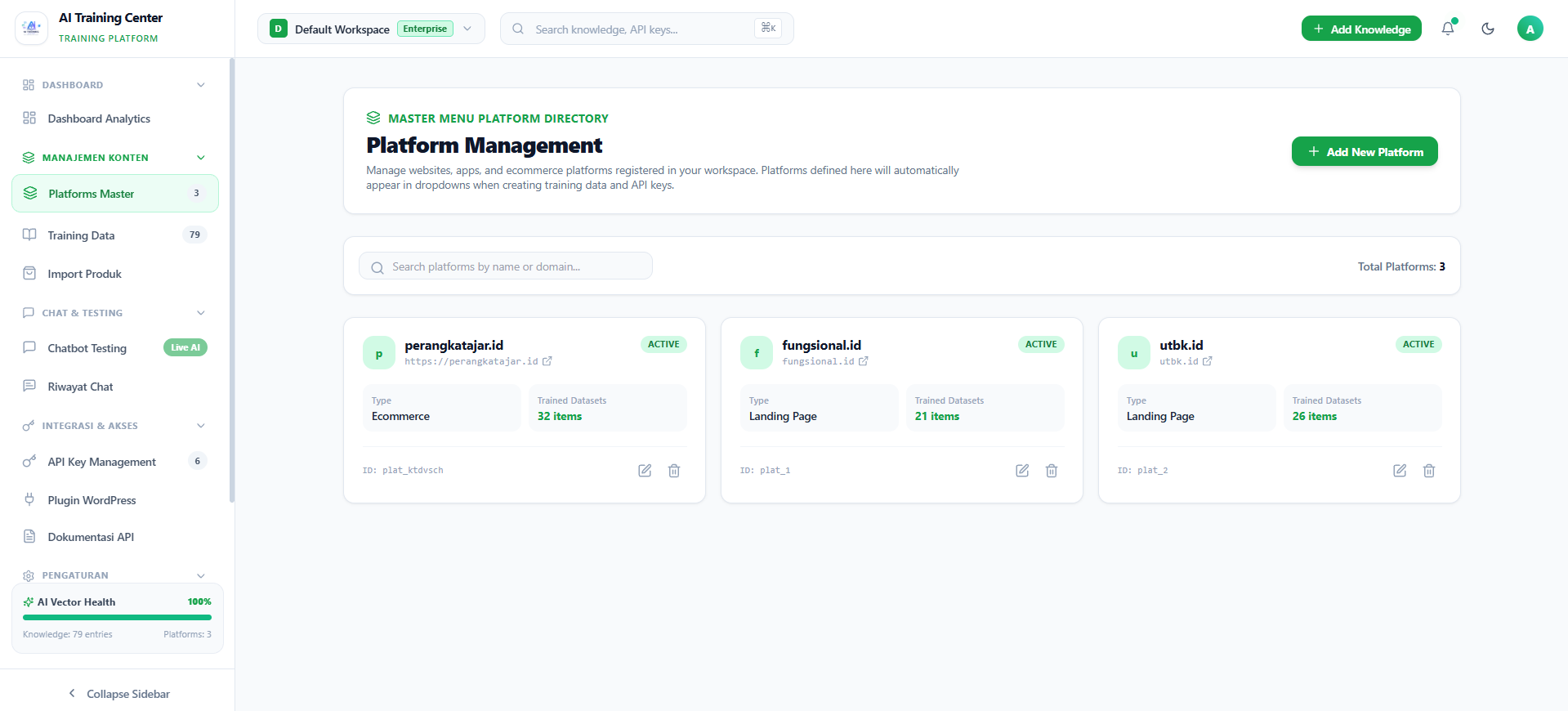Delete the utbk.id platform
The width and height of the screenshot is (1568, 711).
pos(1429,471)
